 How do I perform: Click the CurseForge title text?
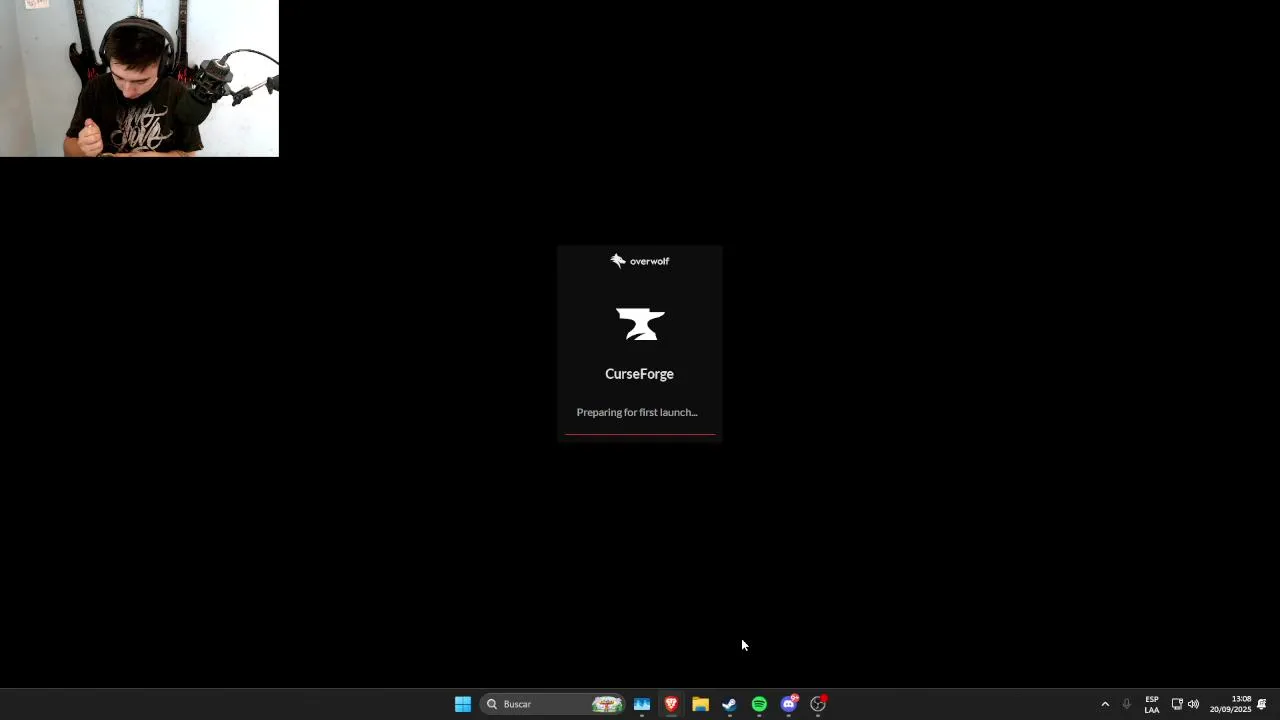tap(639, 374)
